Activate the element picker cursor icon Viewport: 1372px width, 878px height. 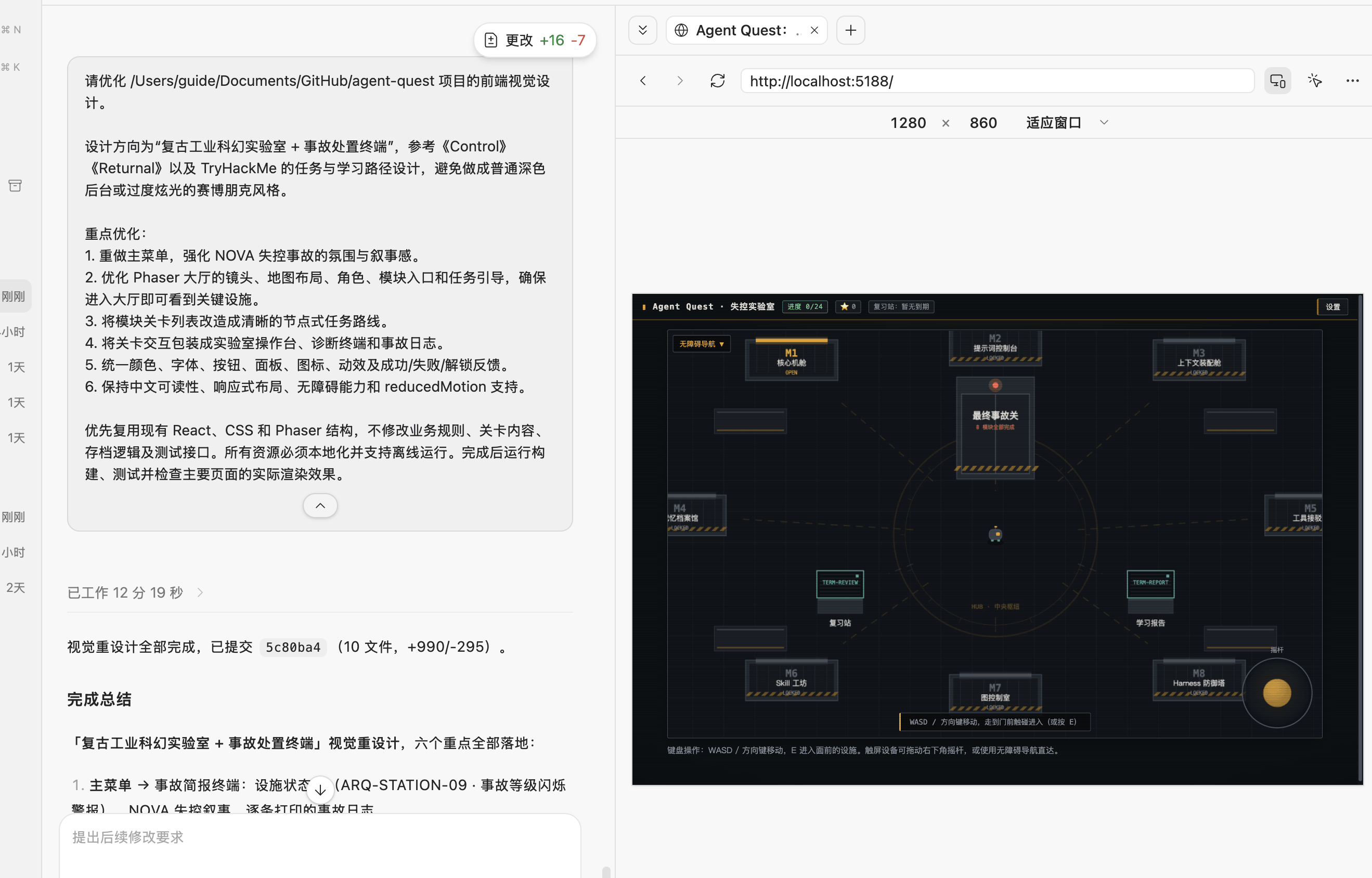pos(1315,81)
